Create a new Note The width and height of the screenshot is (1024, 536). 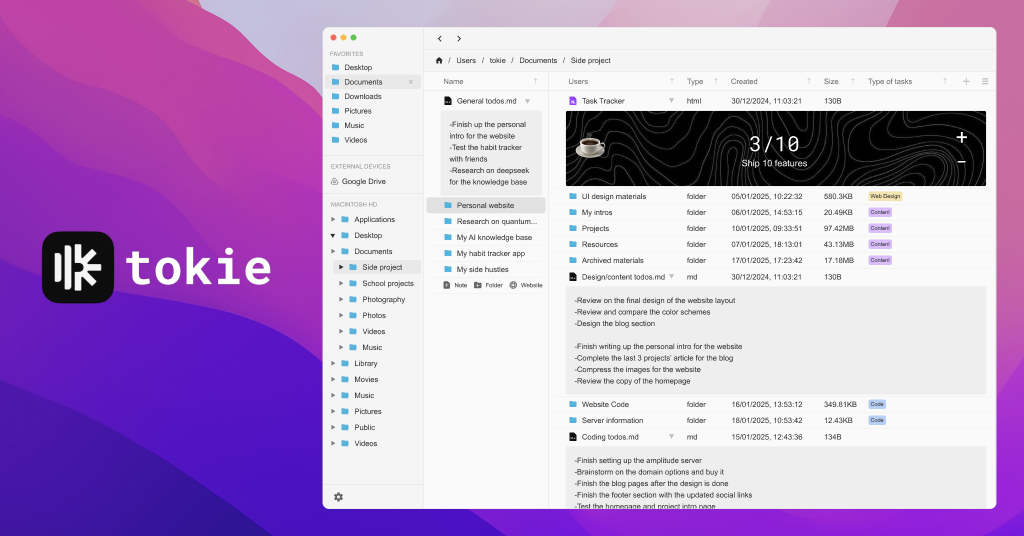tap(455, 285)
